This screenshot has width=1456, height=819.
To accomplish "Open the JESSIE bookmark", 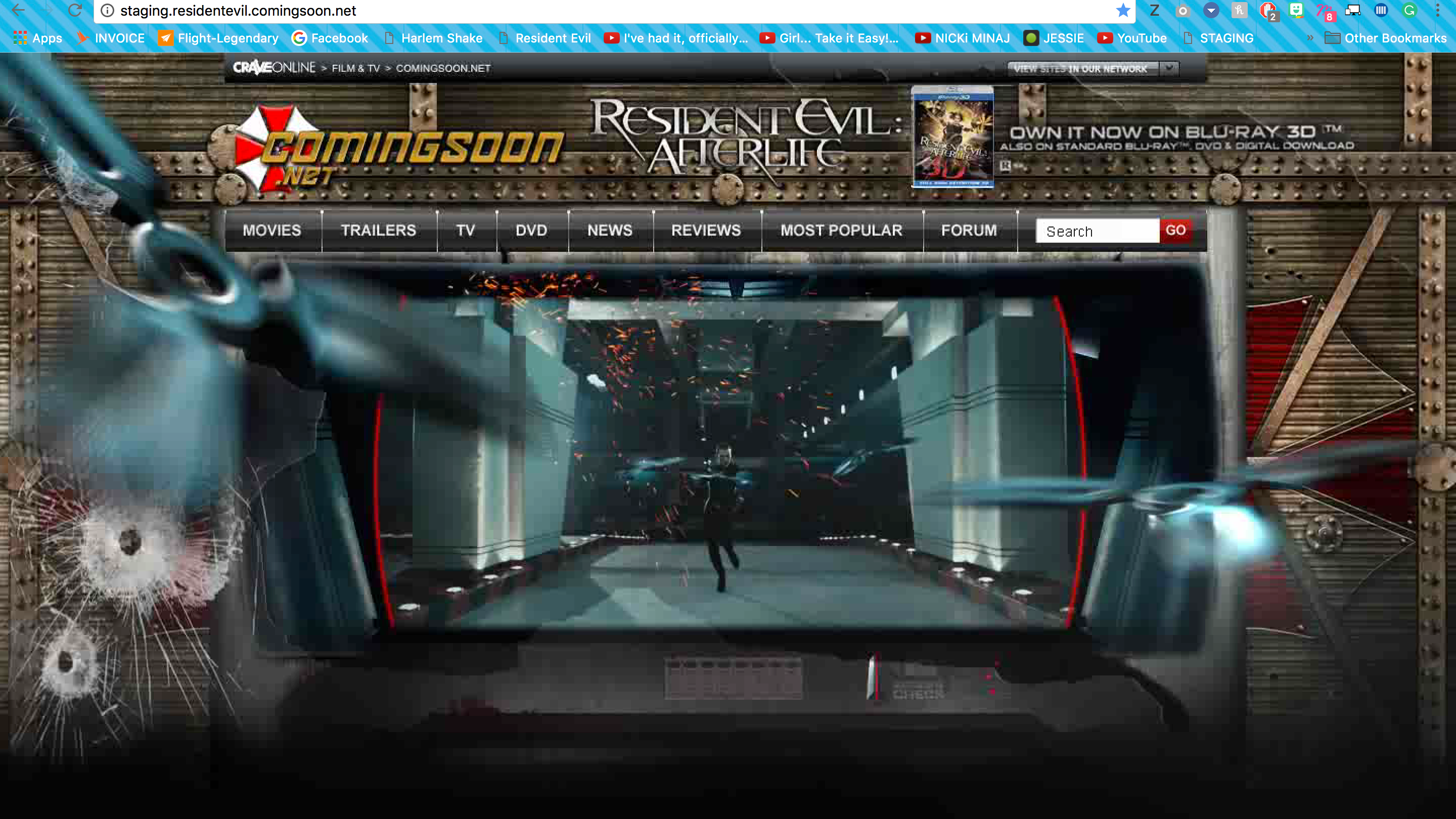I will pos(1054,38).
